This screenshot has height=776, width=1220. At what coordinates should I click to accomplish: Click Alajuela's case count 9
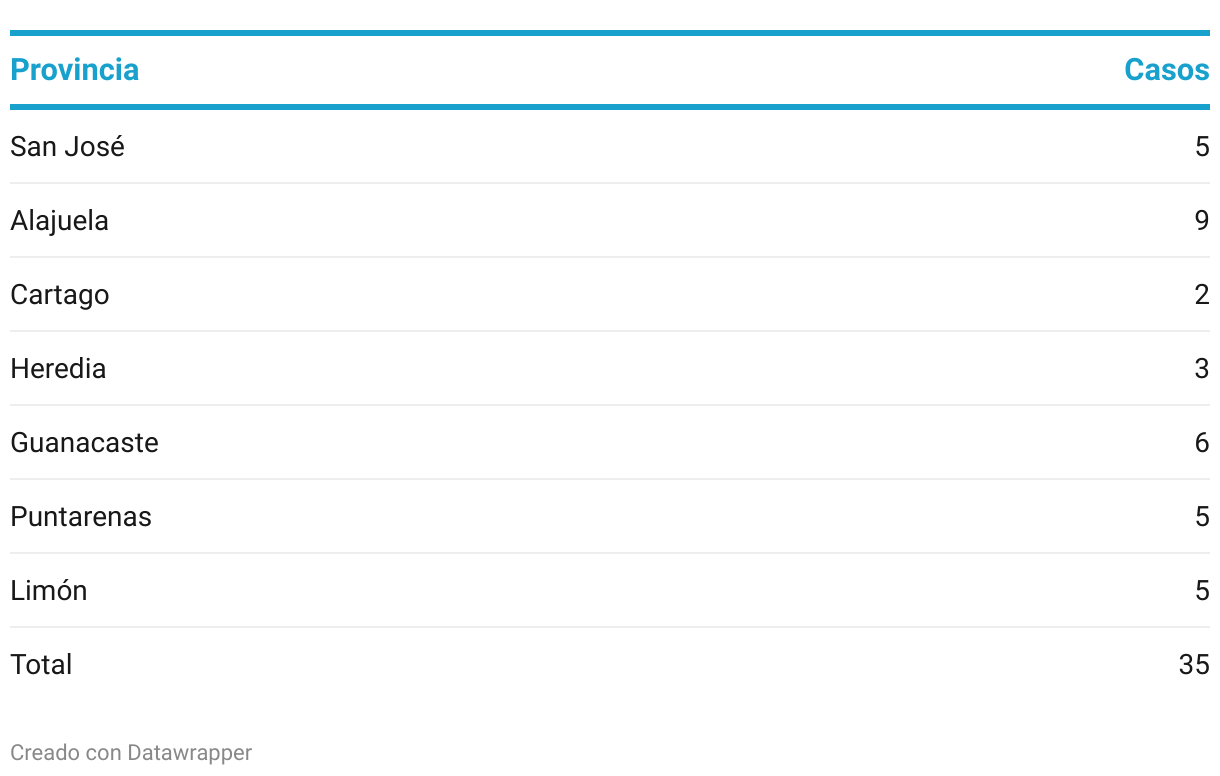[x=1202, y=221]
